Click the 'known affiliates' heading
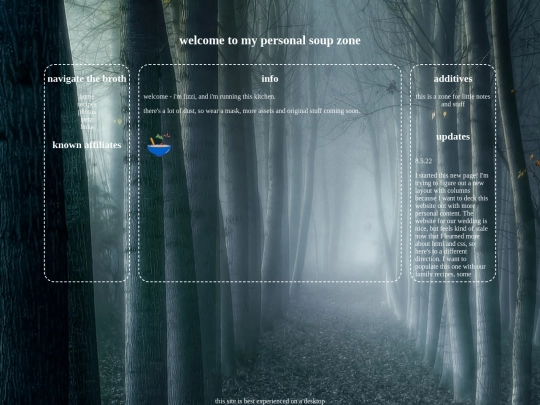This screenshot has width=540, height=405. tap(87, 145)
